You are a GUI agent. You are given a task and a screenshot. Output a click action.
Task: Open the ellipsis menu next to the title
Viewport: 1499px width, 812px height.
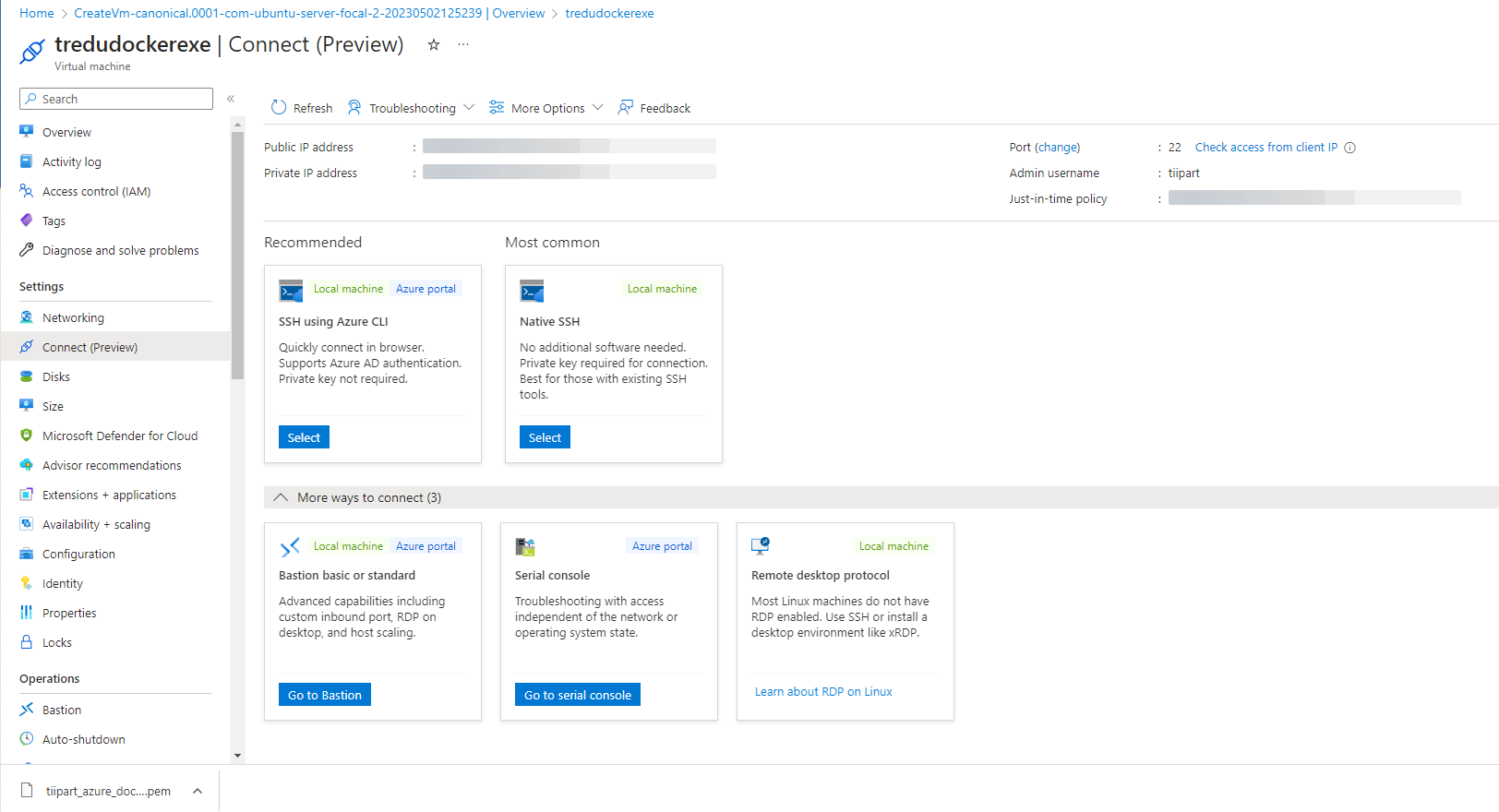click(463, 44)
